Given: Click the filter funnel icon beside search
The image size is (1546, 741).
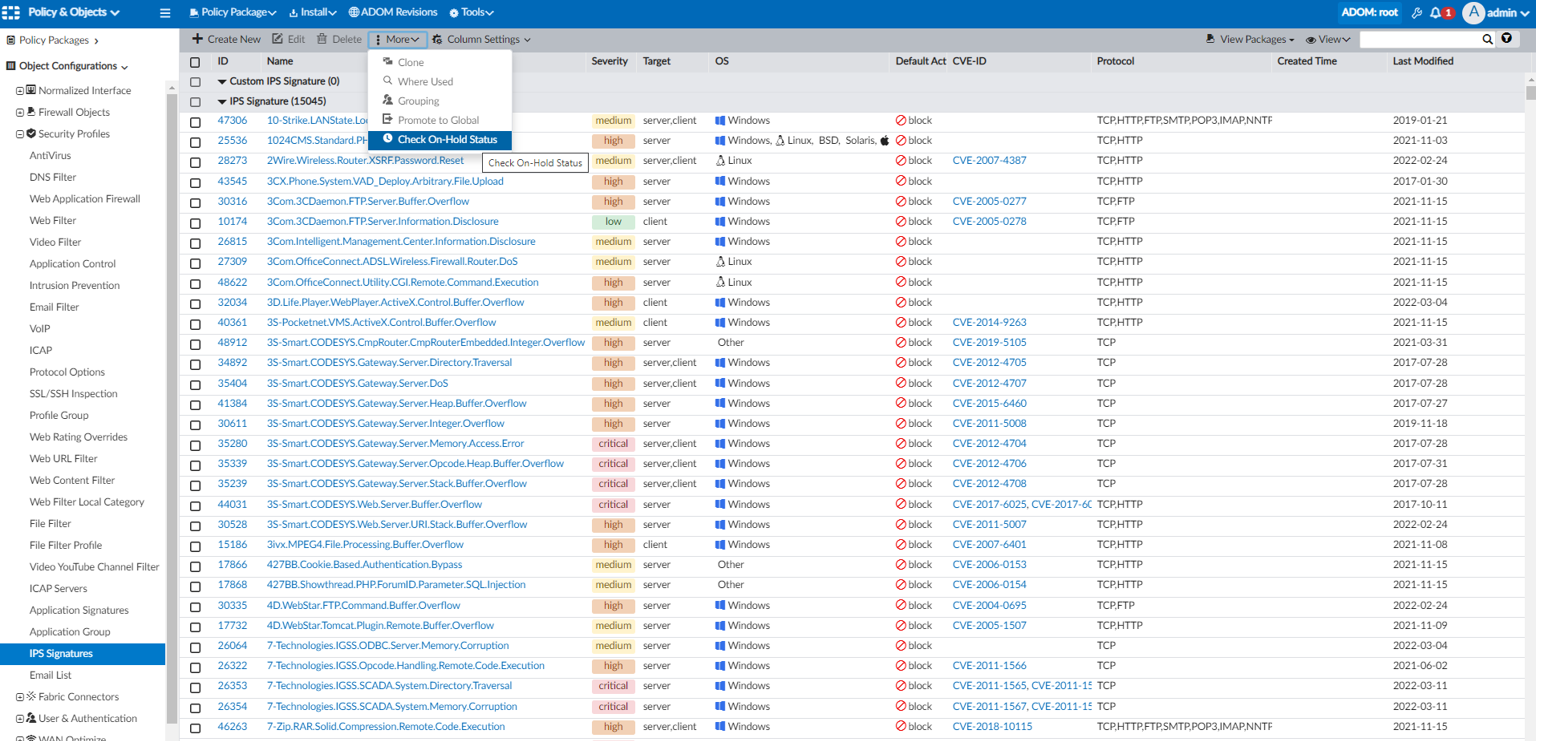Looking at the screenshot, I should coord(1507,39).
